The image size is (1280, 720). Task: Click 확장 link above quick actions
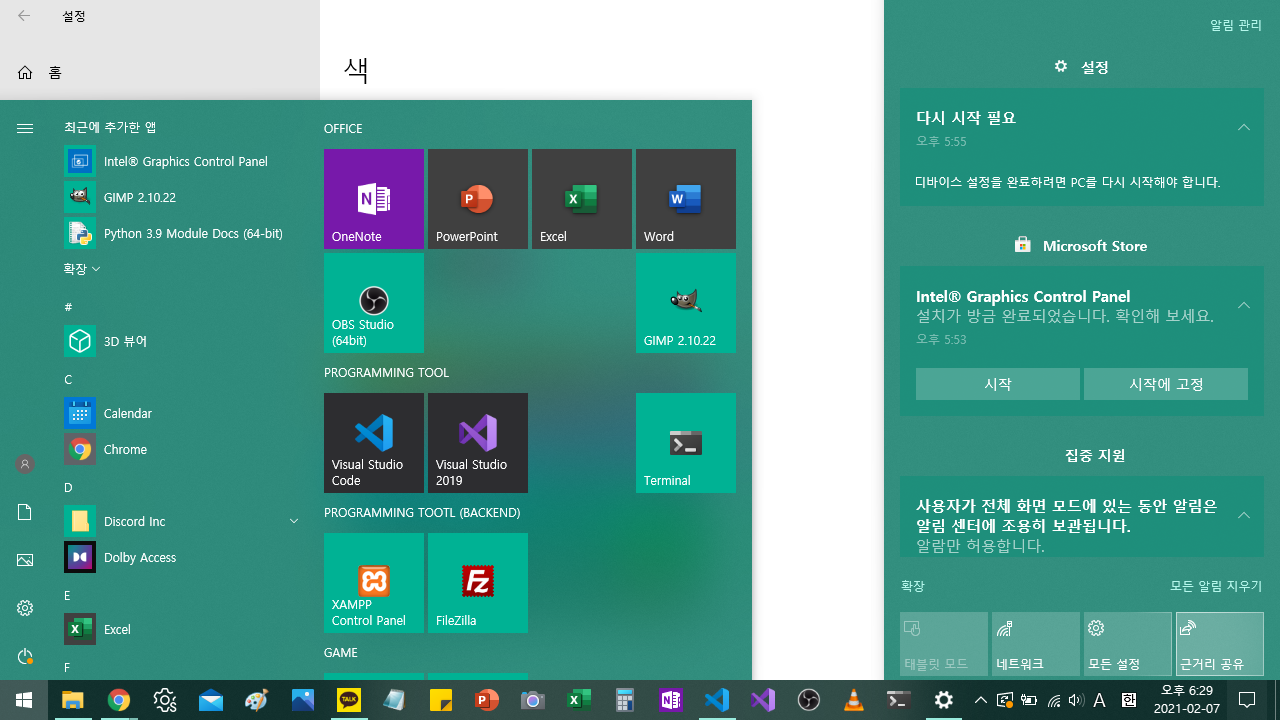(912, 586)
